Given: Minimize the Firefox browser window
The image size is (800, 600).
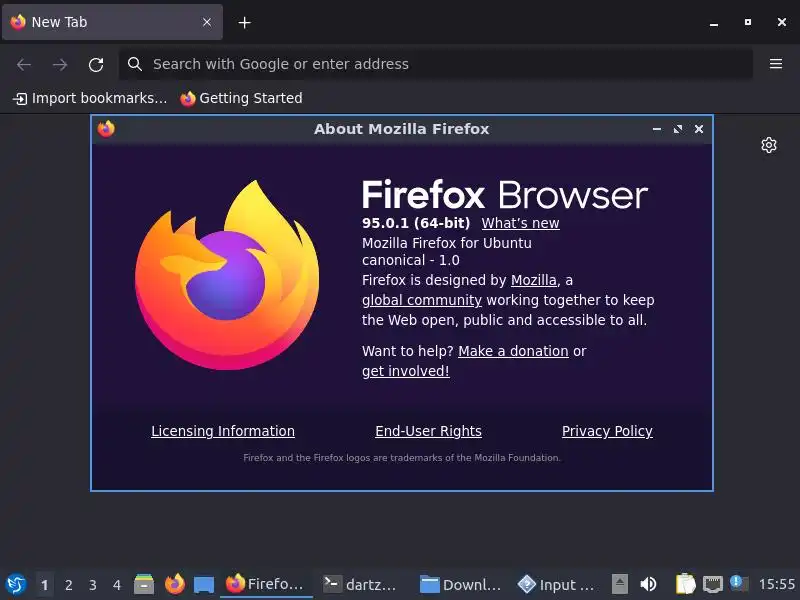Looking at the screenshot, I should click(714, 22).
